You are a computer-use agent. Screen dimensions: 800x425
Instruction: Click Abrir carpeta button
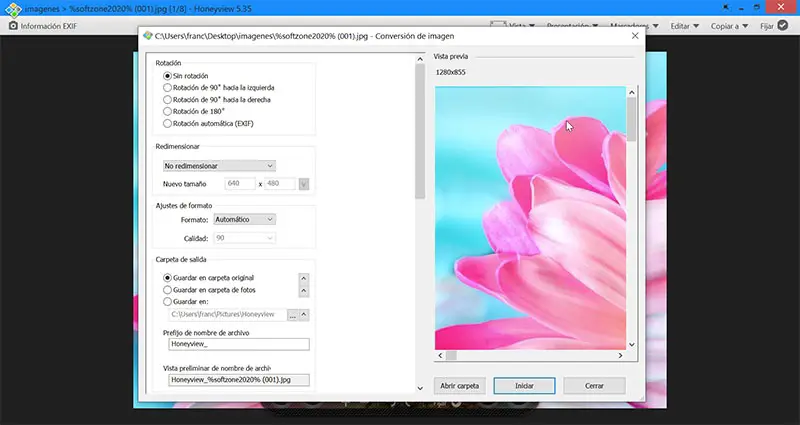pos(459,386)
